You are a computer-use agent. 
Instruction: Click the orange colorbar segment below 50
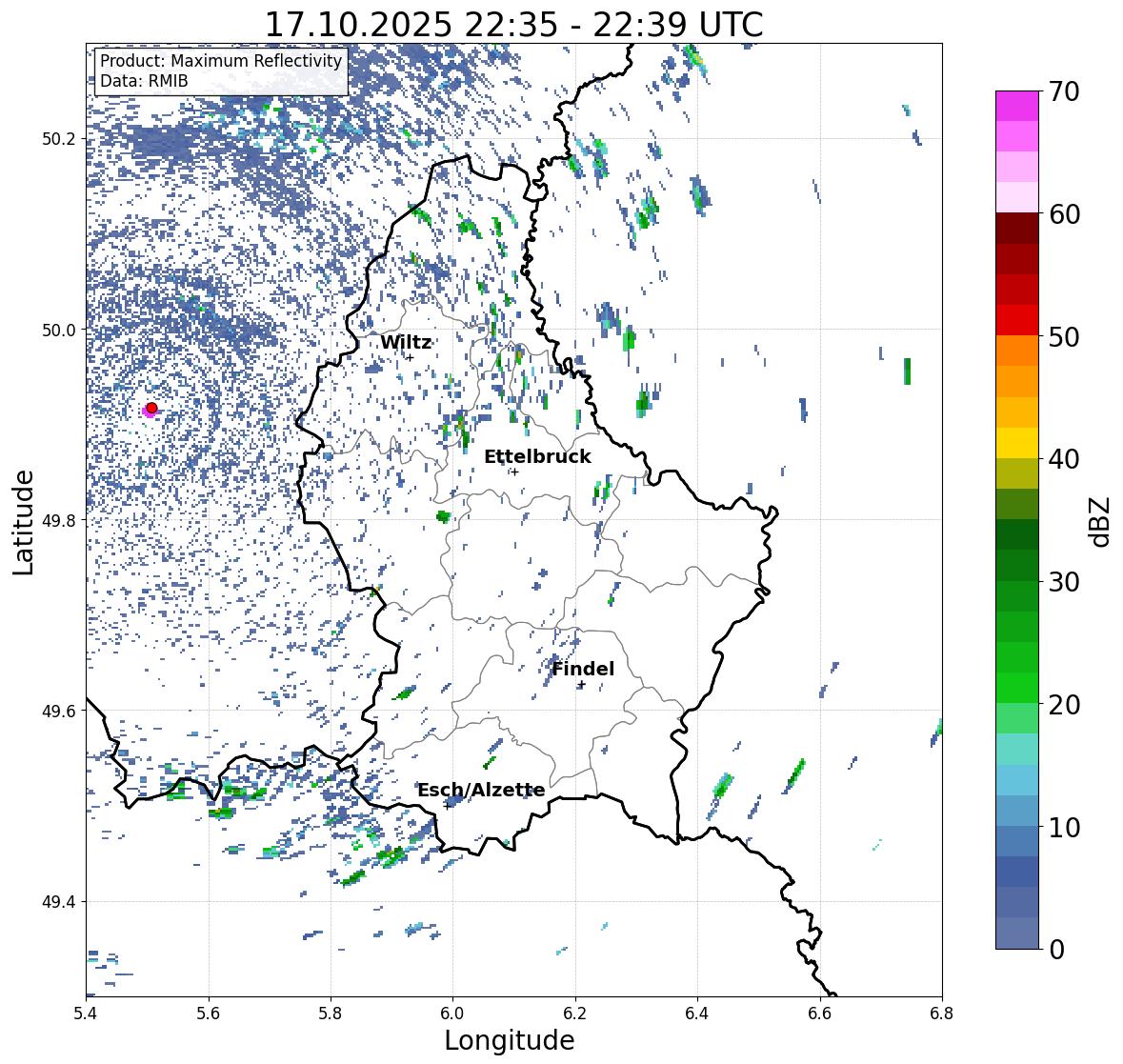point(1017,351)
